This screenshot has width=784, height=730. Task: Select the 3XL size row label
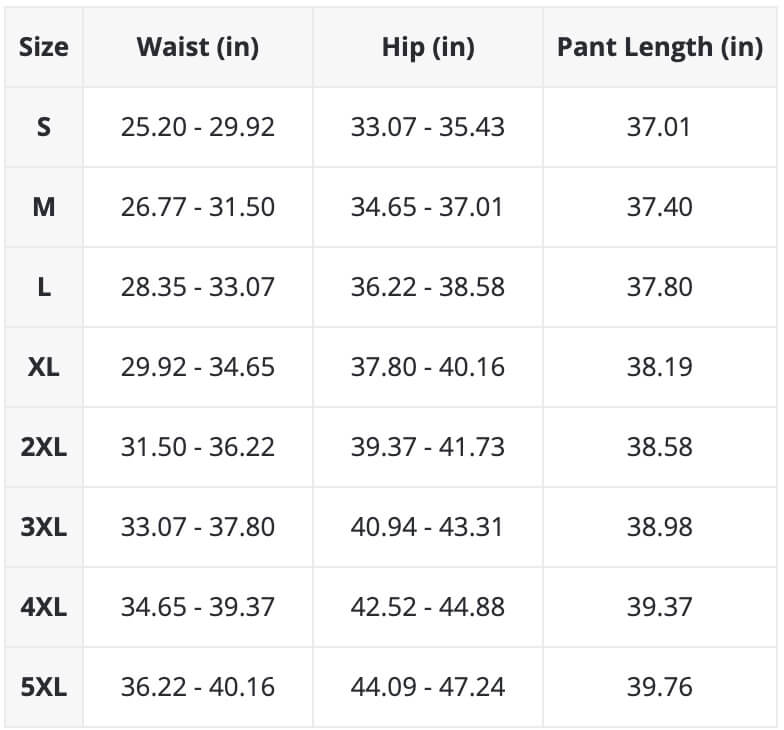(x=44, y=527)
